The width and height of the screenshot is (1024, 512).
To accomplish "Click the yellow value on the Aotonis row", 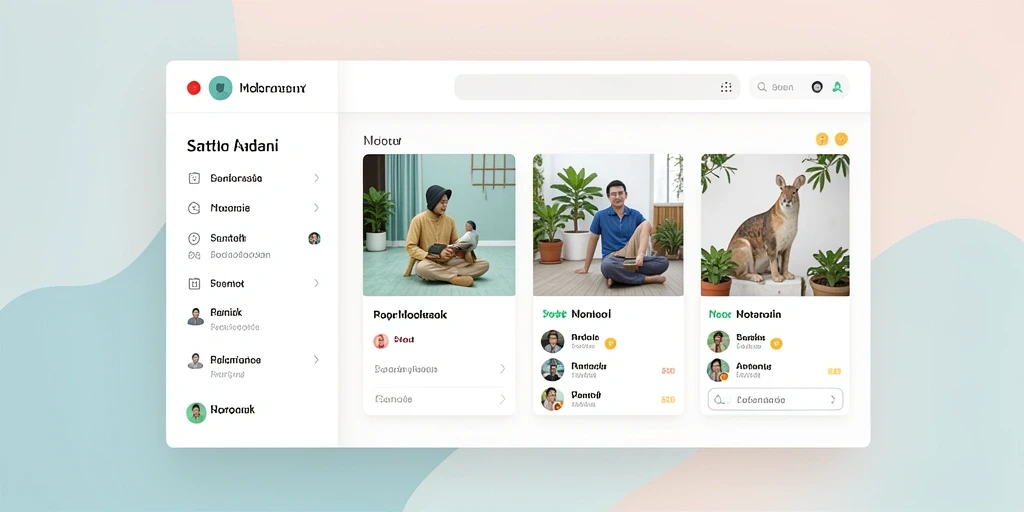I will click(x=834, y=371).
